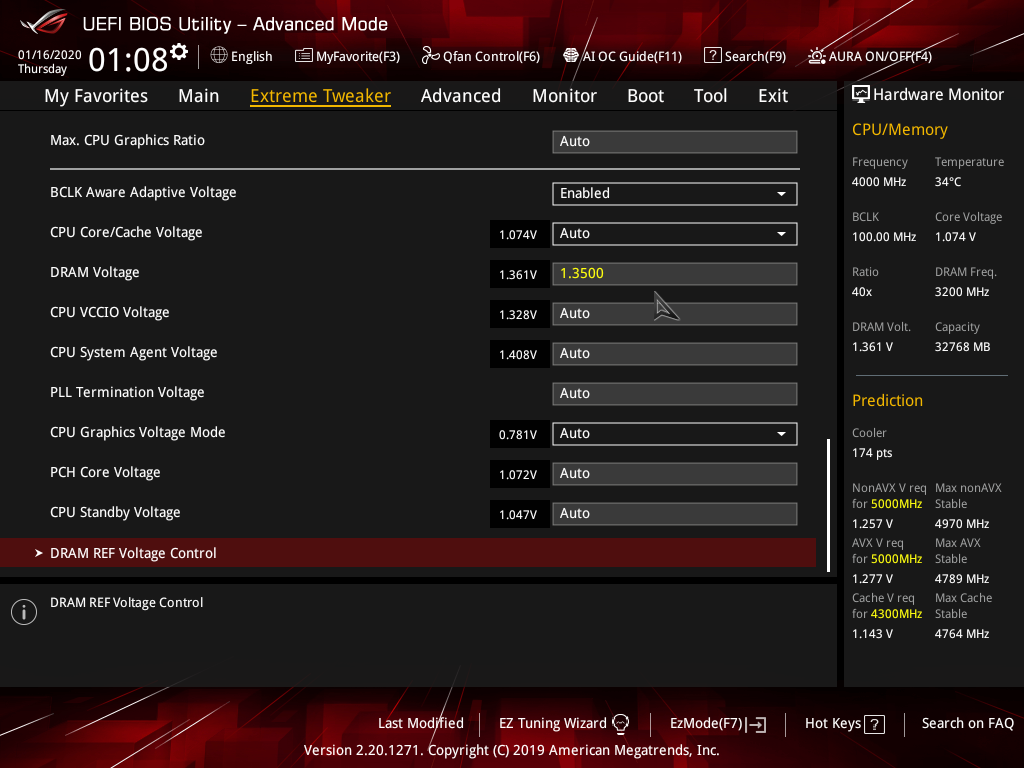Click English language selector
This screenshot has width=1024, height=768.
coord(251,57)
